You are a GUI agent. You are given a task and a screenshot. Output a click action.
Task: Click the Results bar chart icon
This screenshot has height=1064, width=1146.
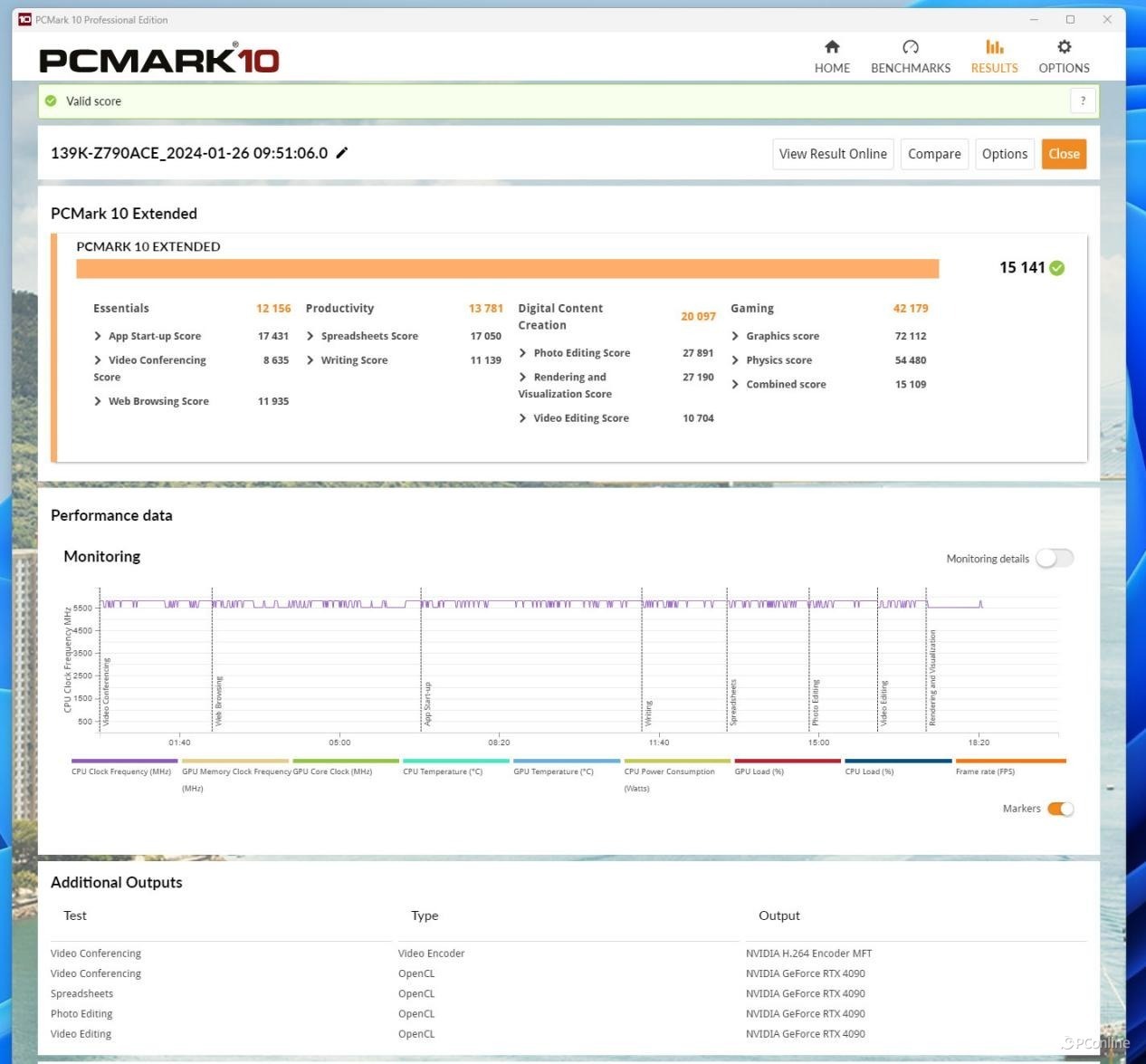coord(994,46)
